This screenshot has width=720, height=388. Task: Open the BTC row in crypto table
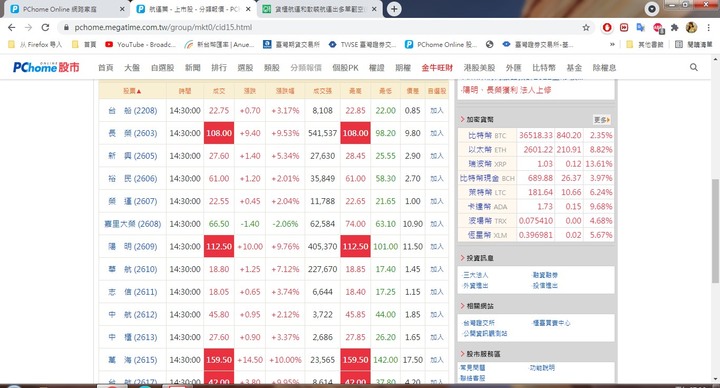(x=535, y=135)
